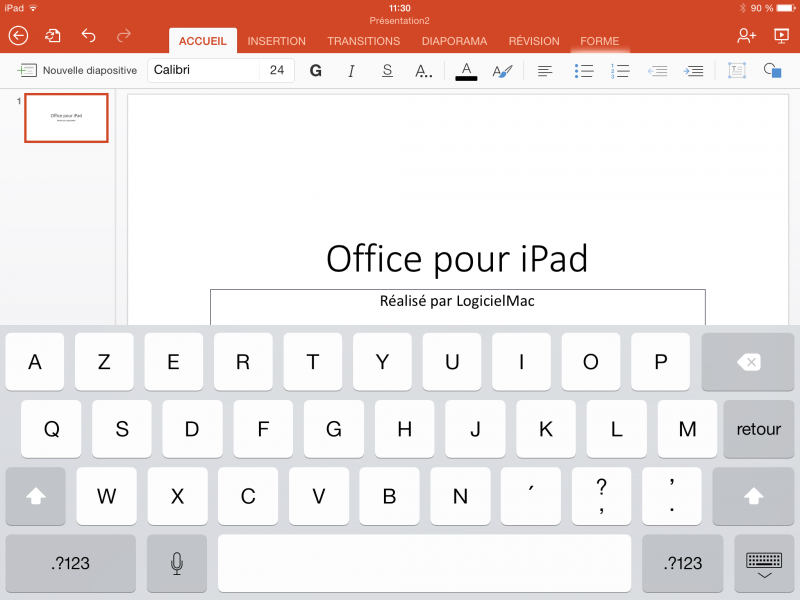This screenshot has width=800, height=600.
Task: Add a Nouvelle diapositive
Action: pos(77,70)
